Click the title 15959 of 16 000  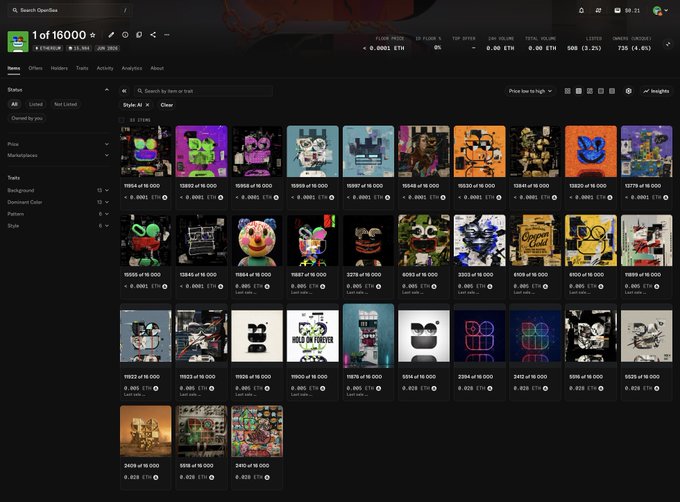309,186
